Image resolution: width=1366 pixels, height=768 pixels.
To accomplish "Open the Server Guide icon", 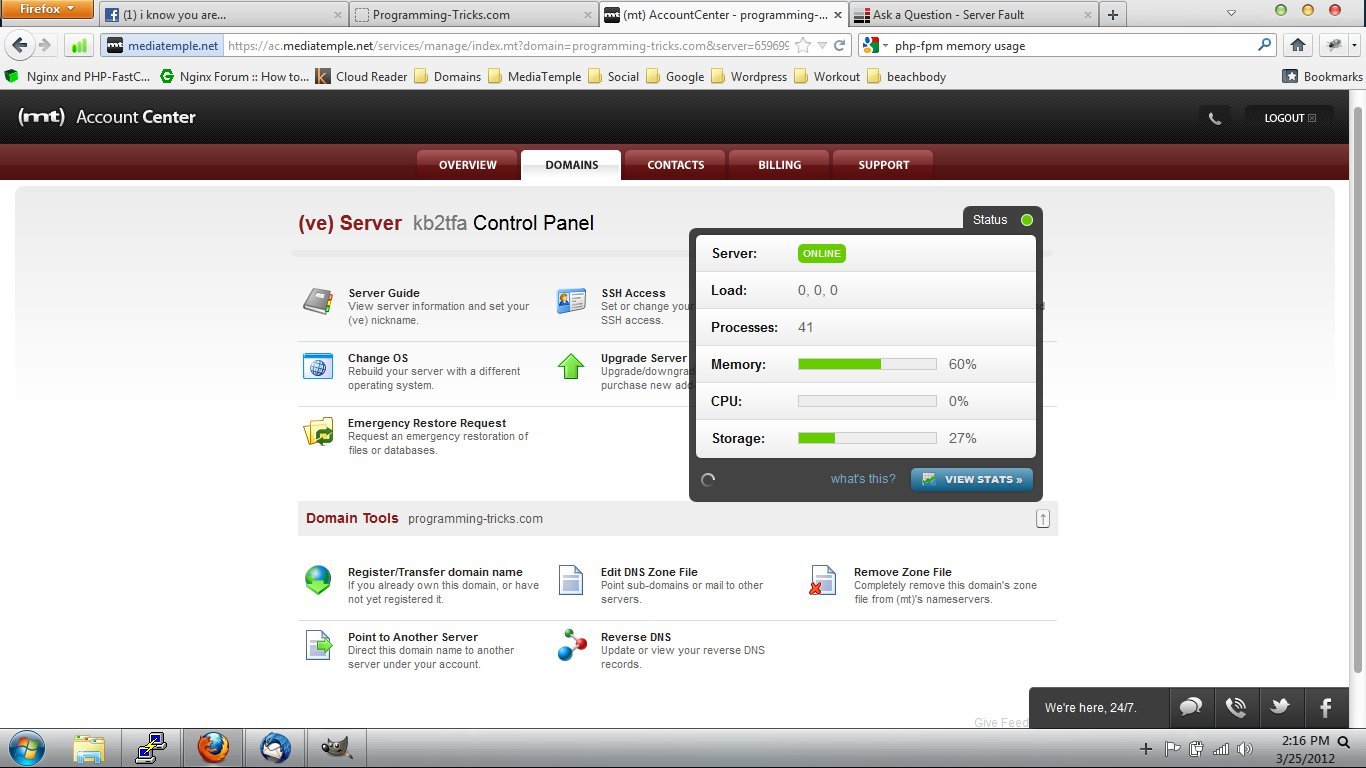I will coord(318,302).
